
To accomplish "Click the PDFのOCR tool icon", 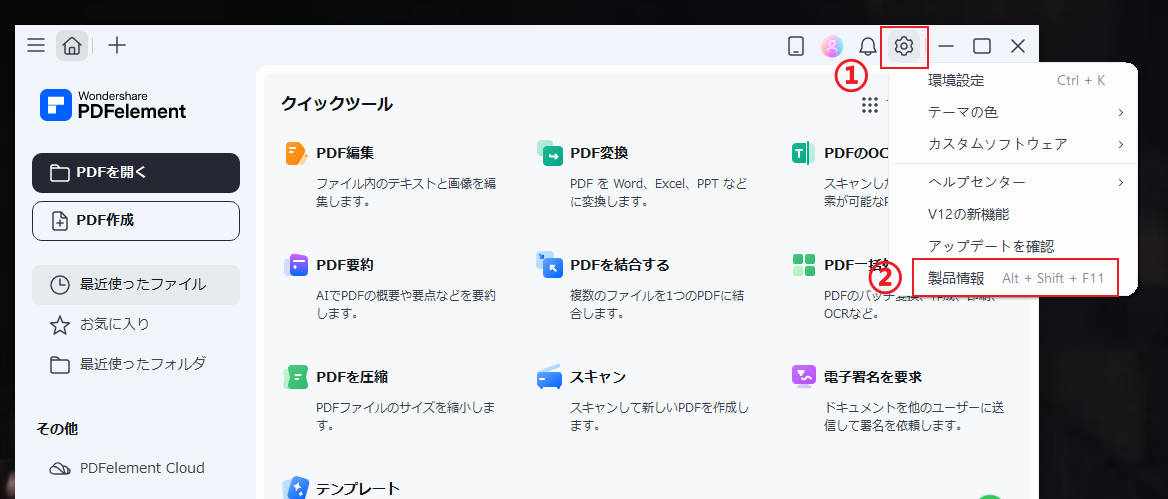I will tap(803, 153).
